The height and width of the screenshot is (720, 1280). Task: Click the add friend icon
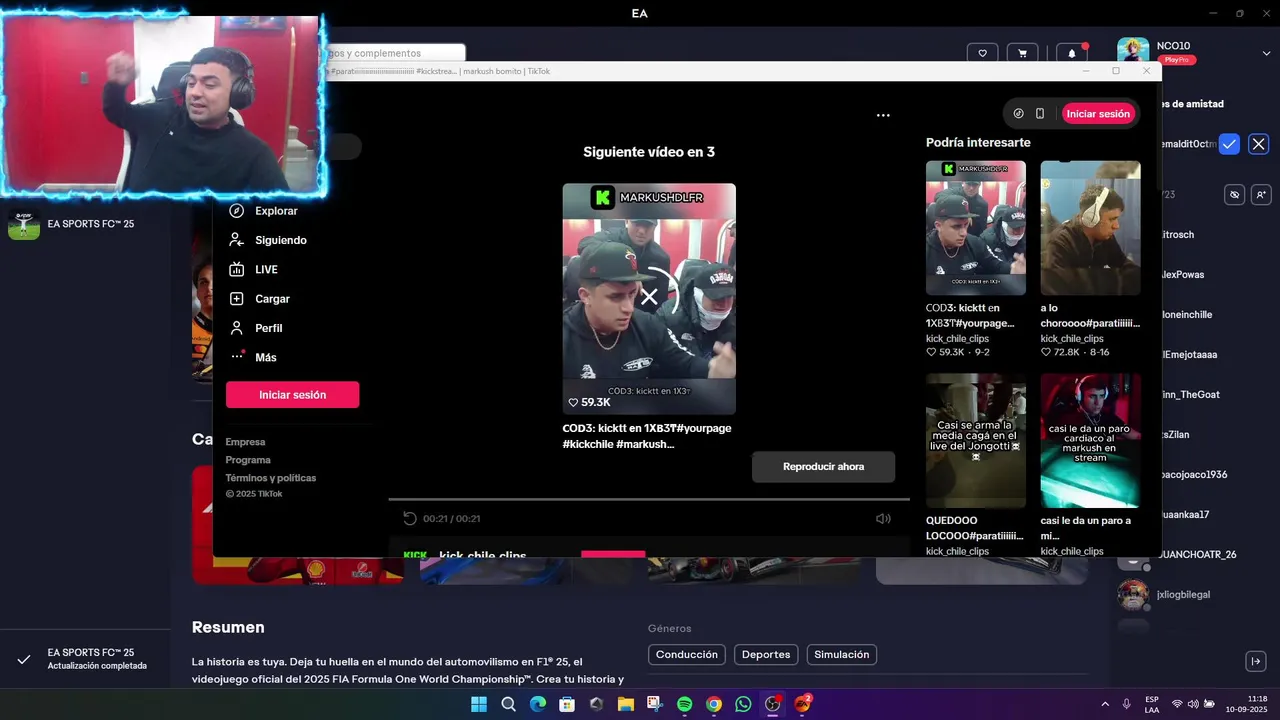(x=1261, y=195)
